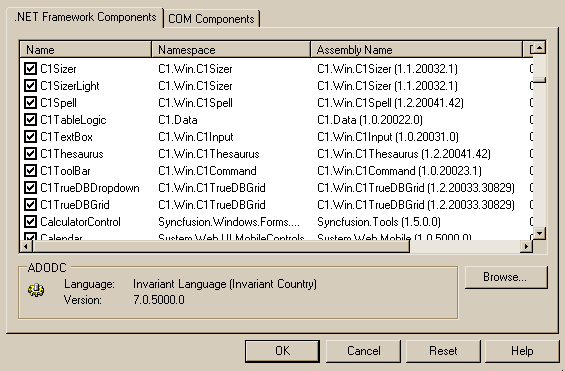Uncheck the C1Thesaurus component
This screenshot has width=565, height=371.
tap(30, 154)
